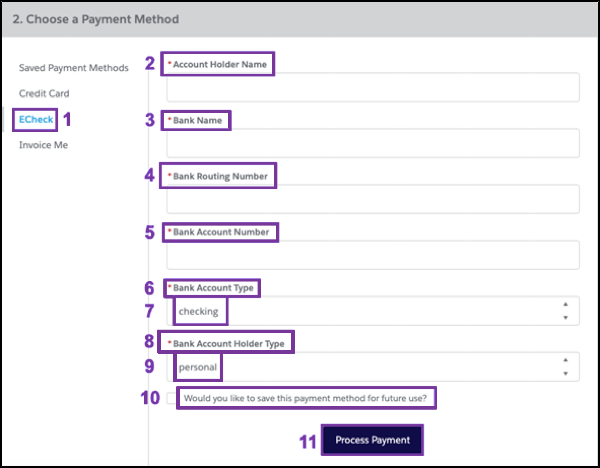Select the Bank Account Number input field
The image size is (600, 468).
point(373,255)
